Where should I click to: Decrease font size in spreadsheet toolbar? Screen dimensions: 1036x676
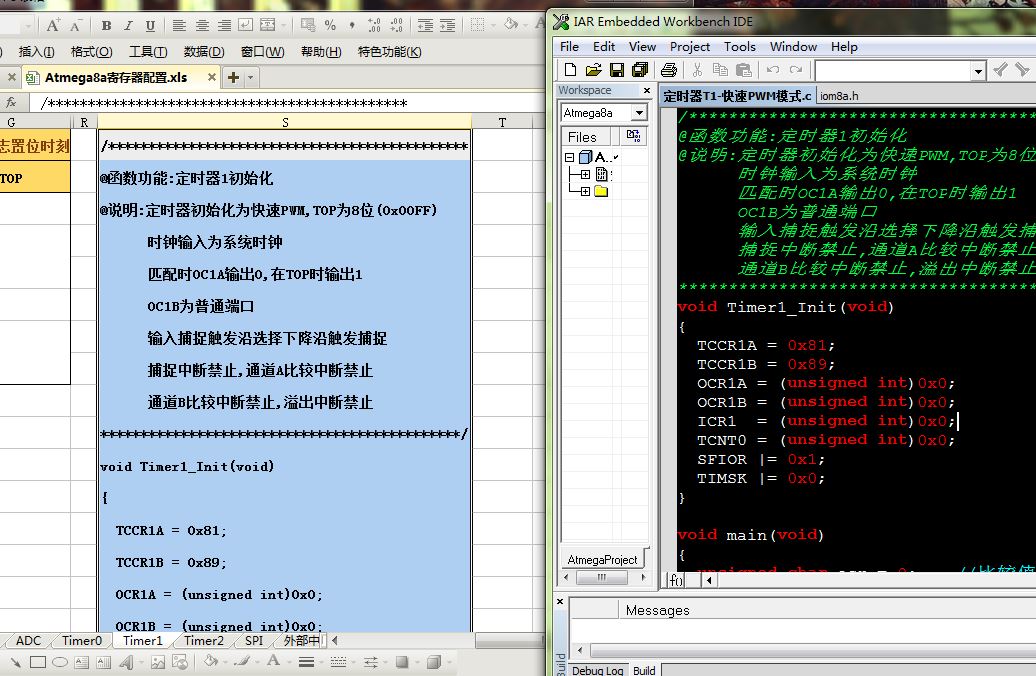click(x=75, y=26)
